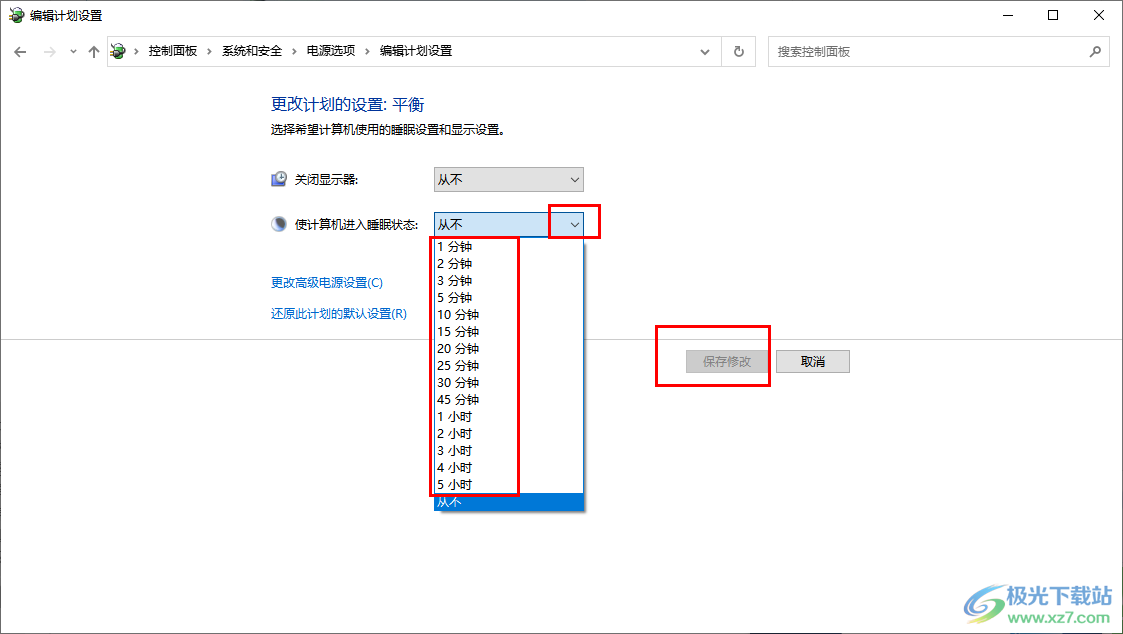Viewport: 1123px width, 634px height.
Task: Go up one level with up arrow
Action: (x=94, y=52)
